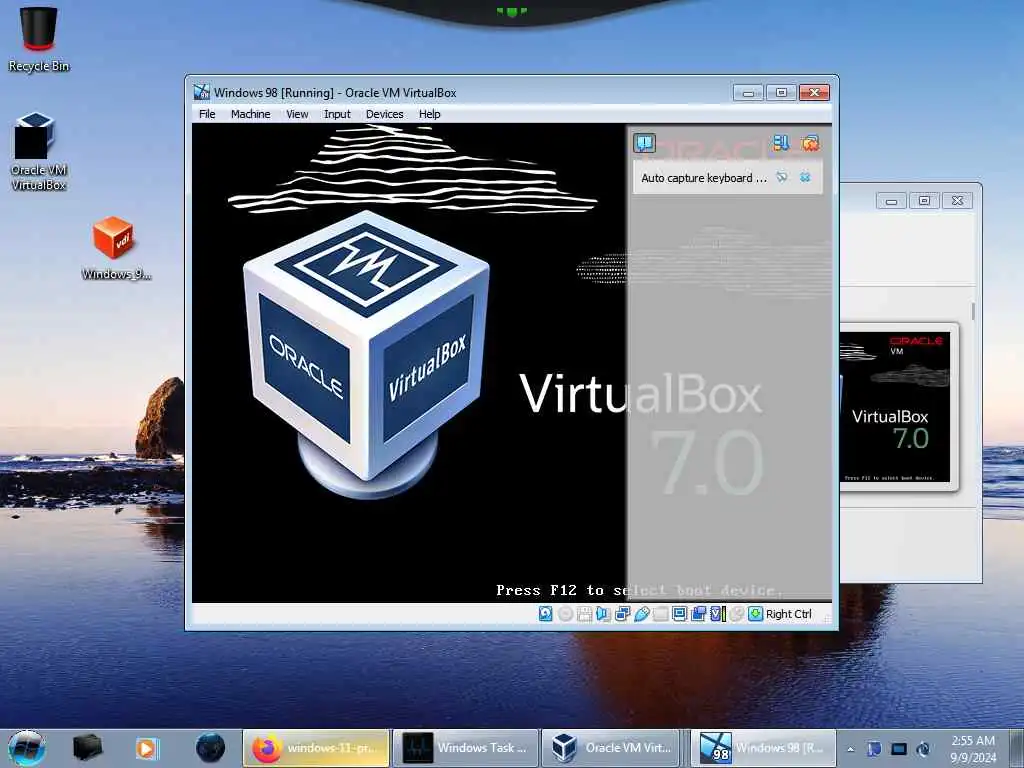Image resolution: width=1024 pixels, height=768 pixels.
Task: Open the Input menu
Action: coord(337,114)
